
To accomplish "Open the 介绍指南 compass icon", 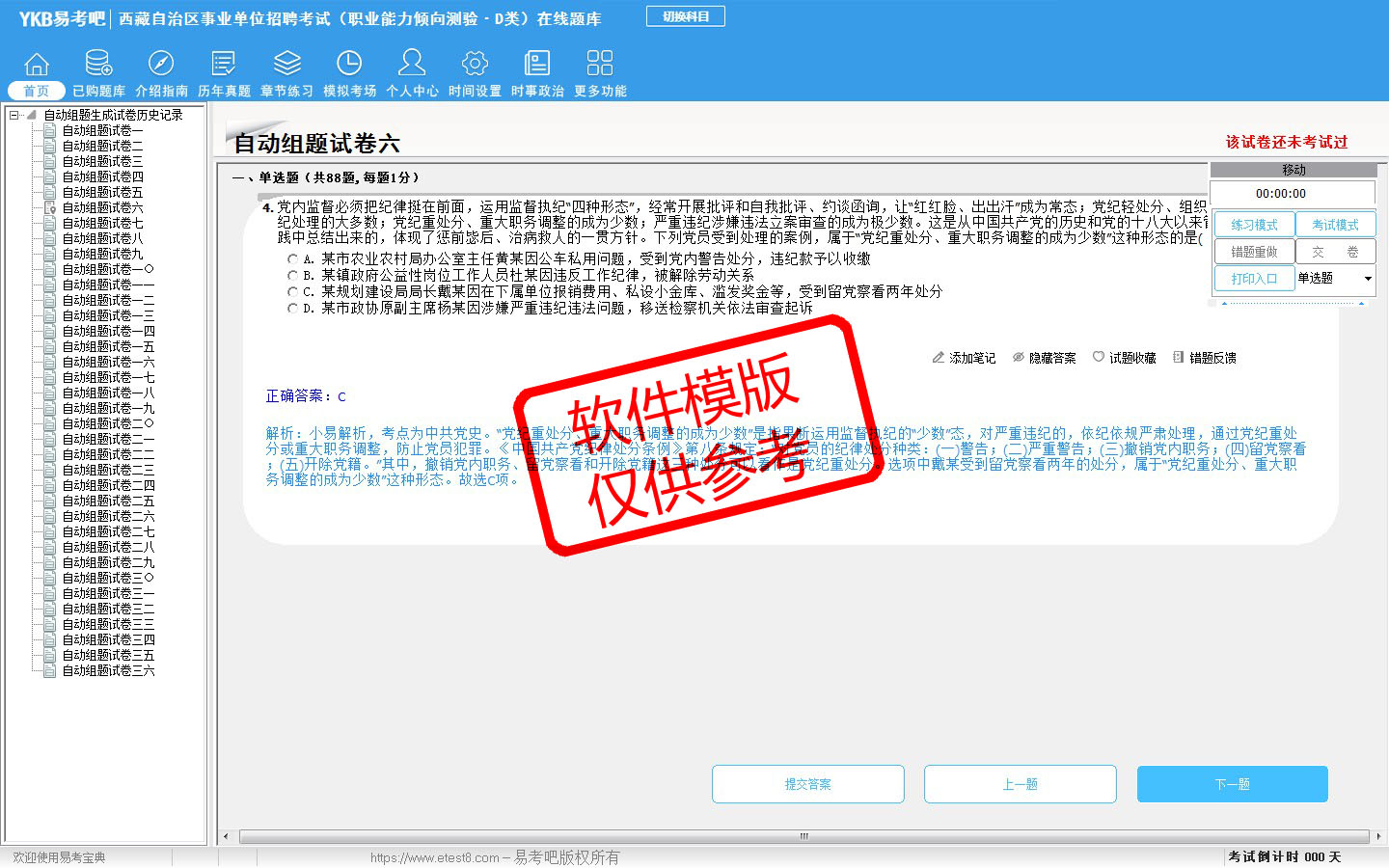I will [161, 65].
